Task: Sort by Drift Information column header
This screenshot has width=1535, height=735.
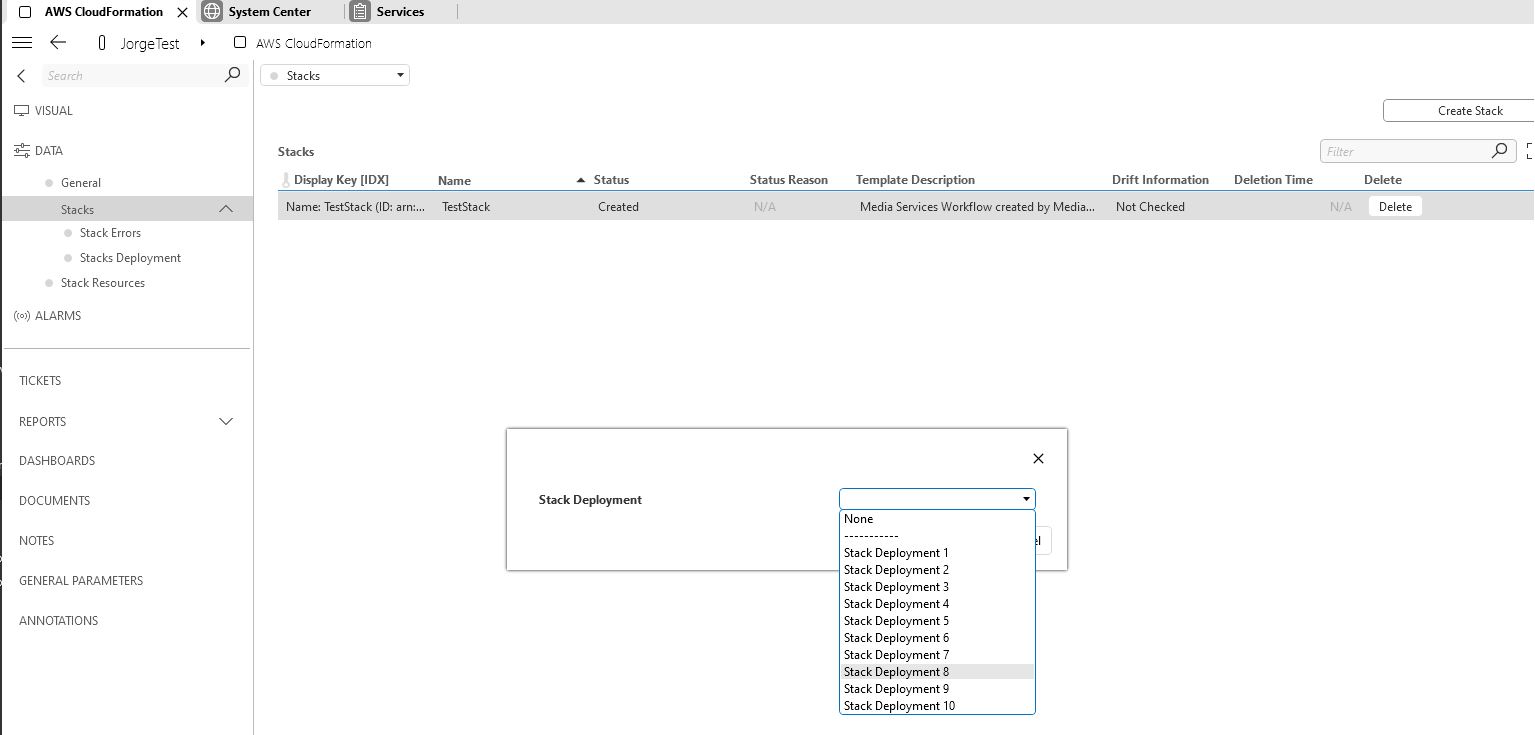Action: point(1160,180)
